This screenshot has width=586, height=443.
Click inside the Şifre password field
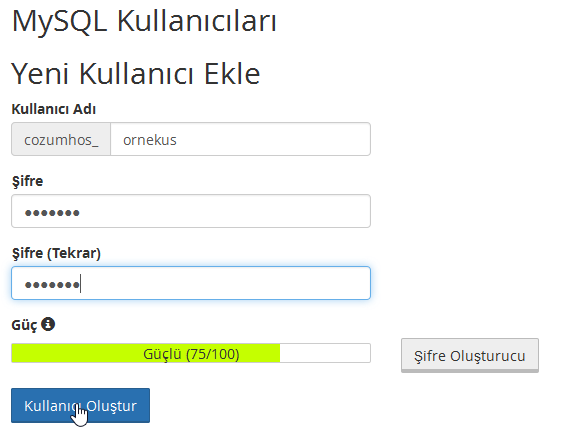[x=191, y=211]
